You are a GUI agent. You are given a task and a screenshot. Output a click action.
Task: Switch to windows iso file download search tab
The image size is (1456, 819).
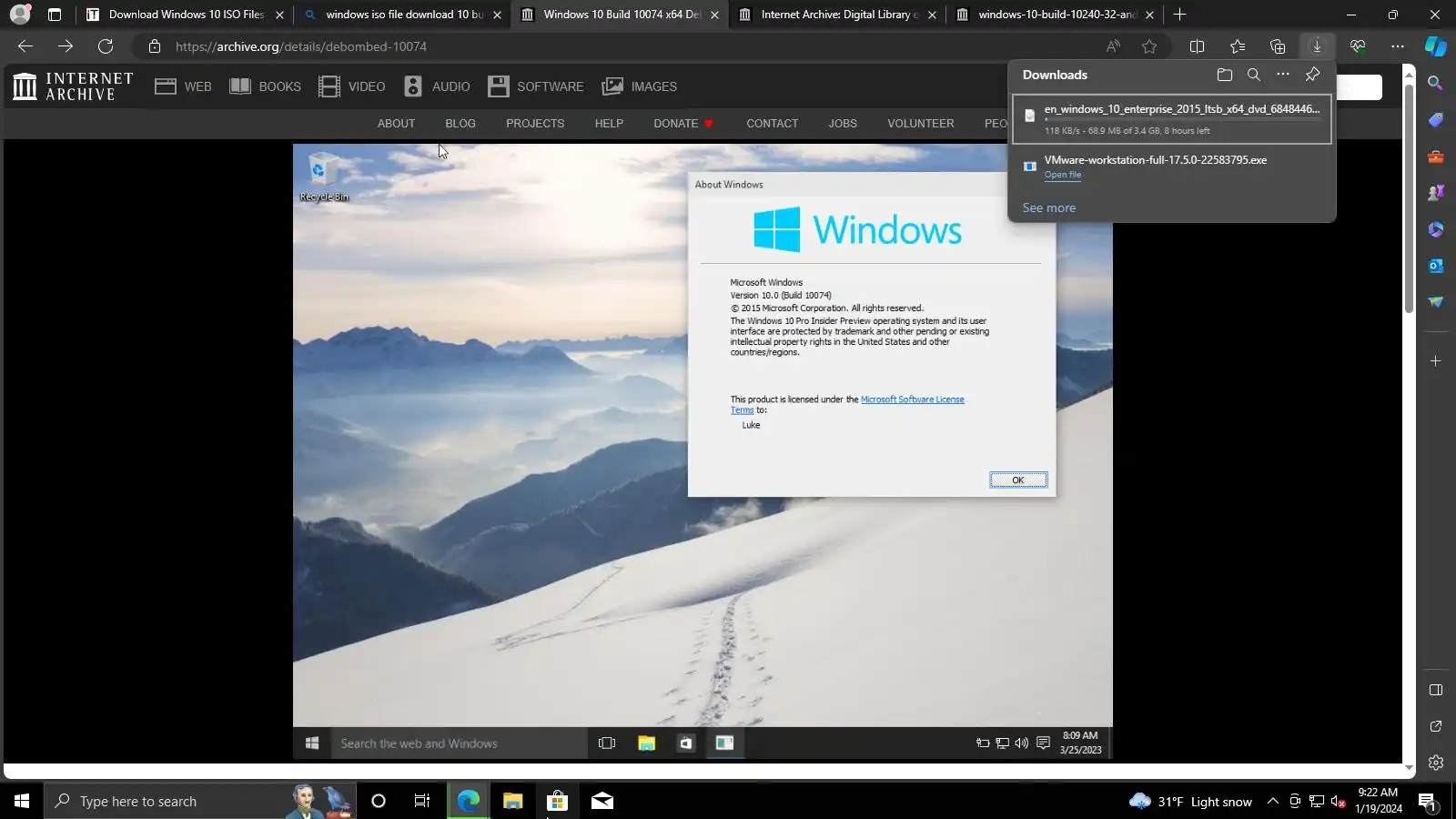click(403, 15)
